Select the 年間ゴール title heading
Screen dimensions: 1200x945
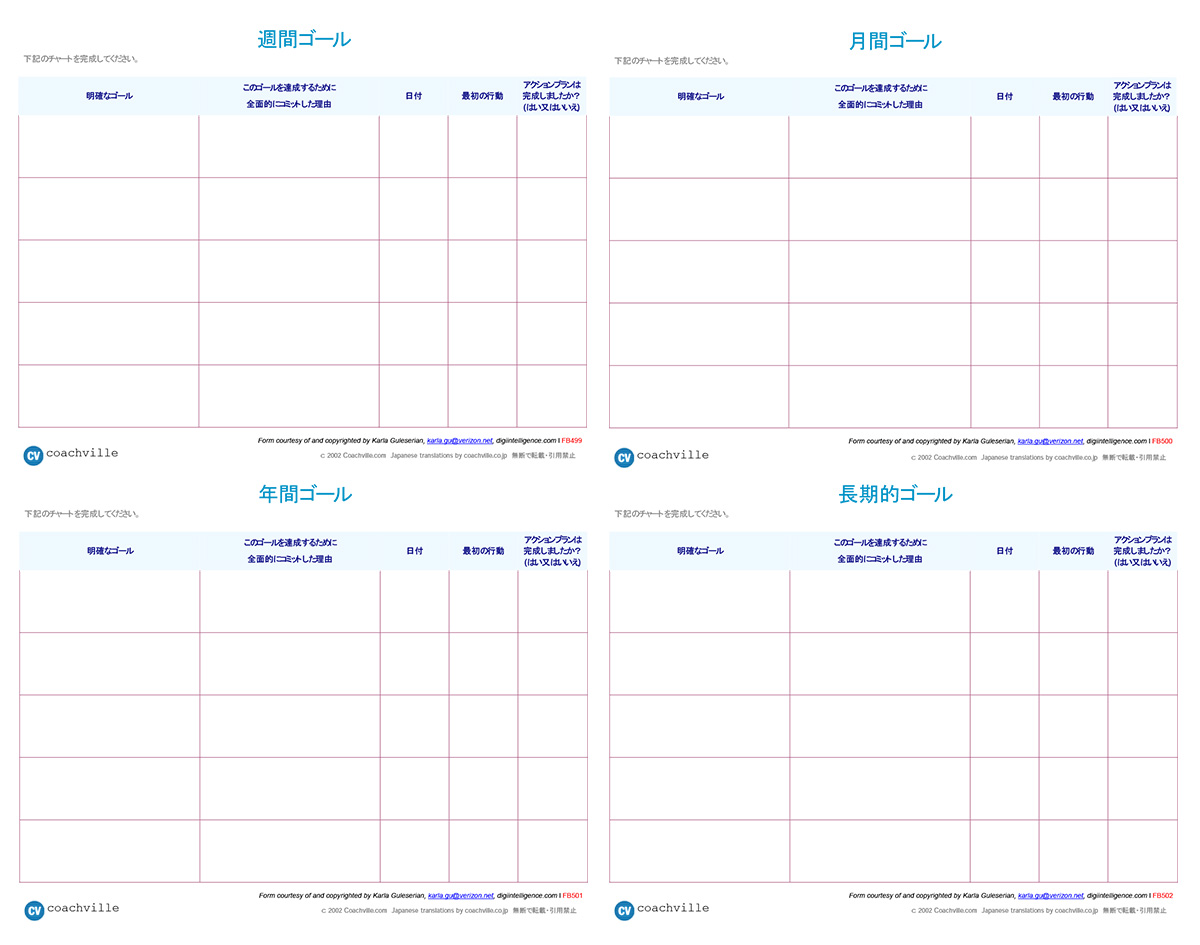(305, 494)
